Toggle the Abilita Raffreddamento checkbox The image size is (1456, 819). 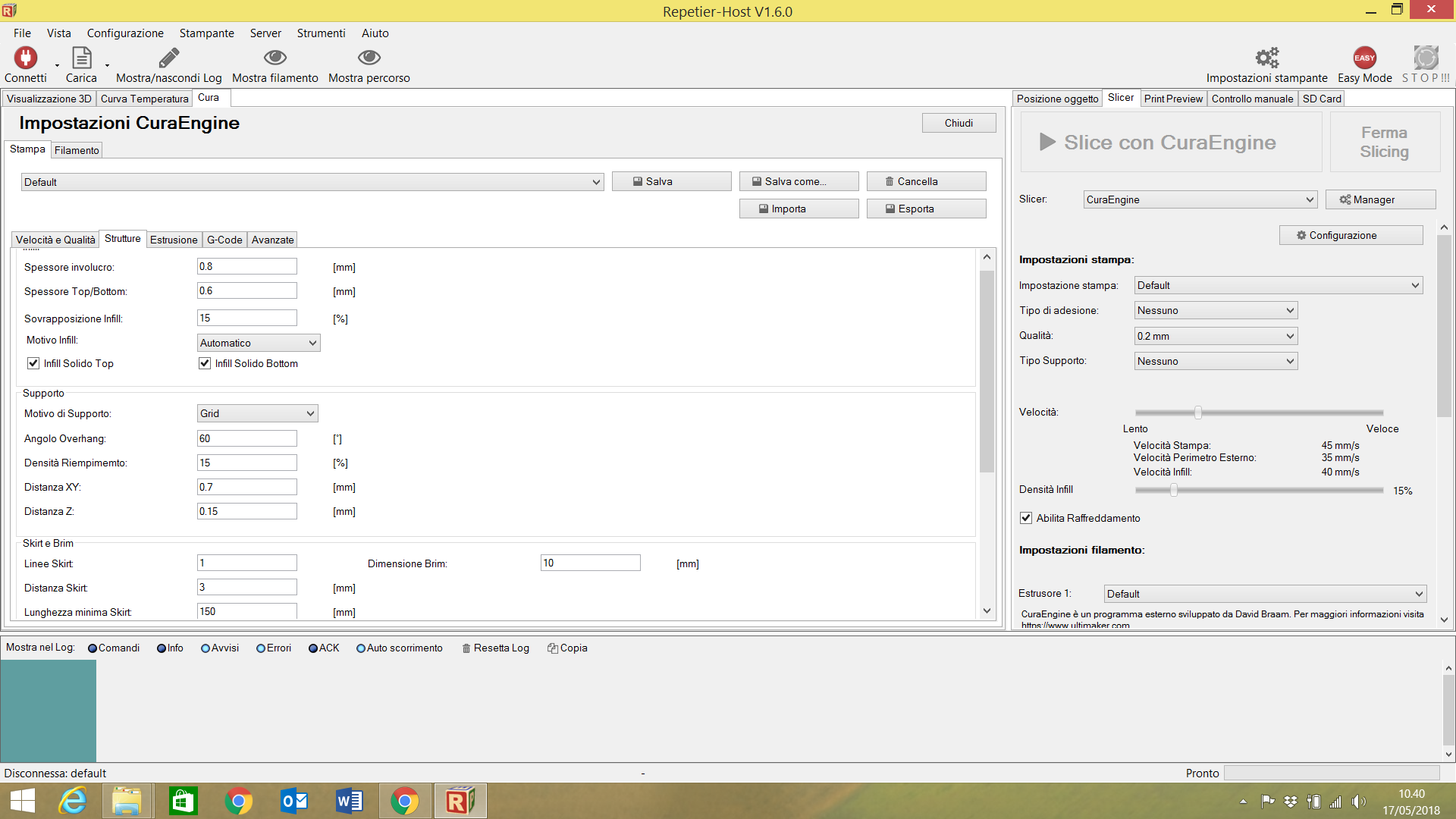(x=1026, y=518)
